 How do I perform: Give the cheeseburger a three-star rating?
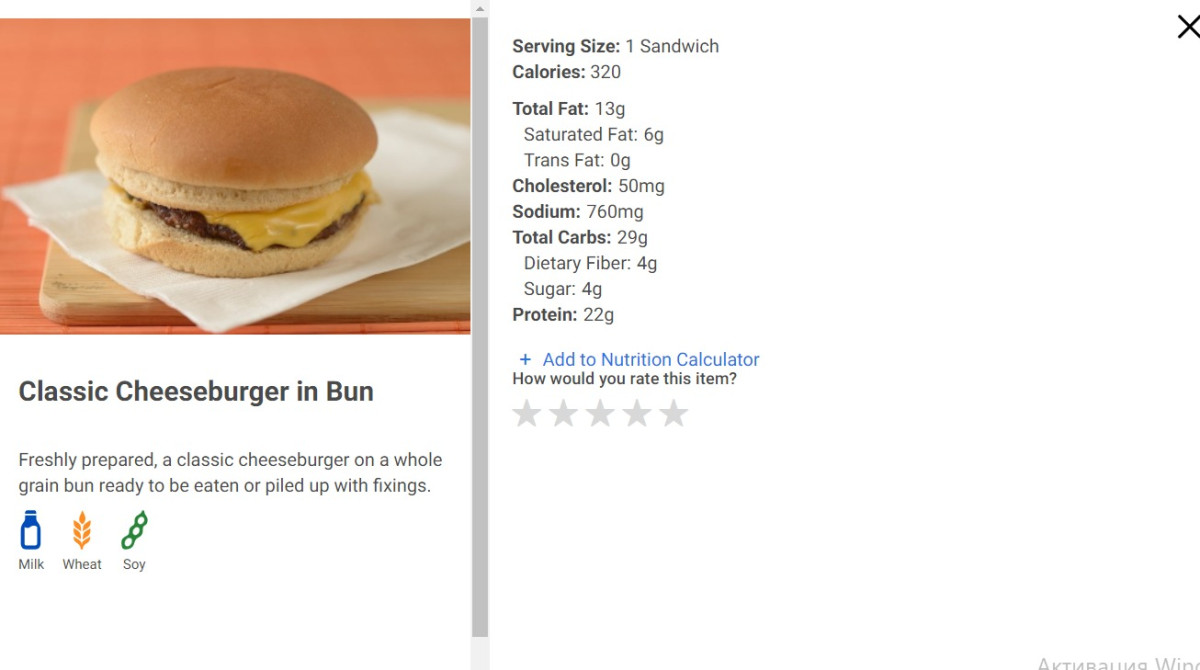[600, 413]
